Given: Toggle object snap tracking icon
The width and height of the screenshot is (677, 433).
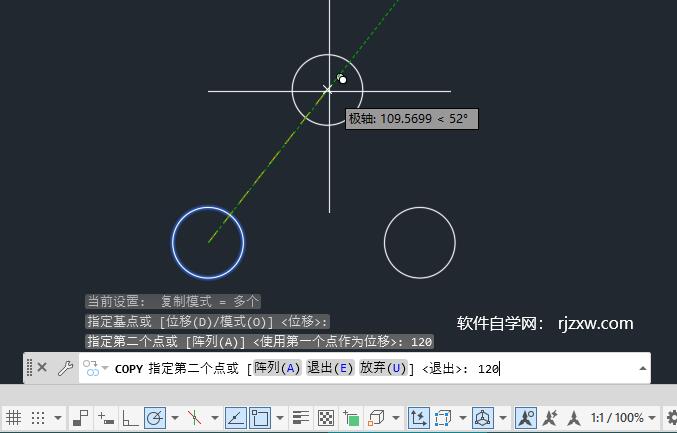Looking at the screenshot, I should (236, 417).
